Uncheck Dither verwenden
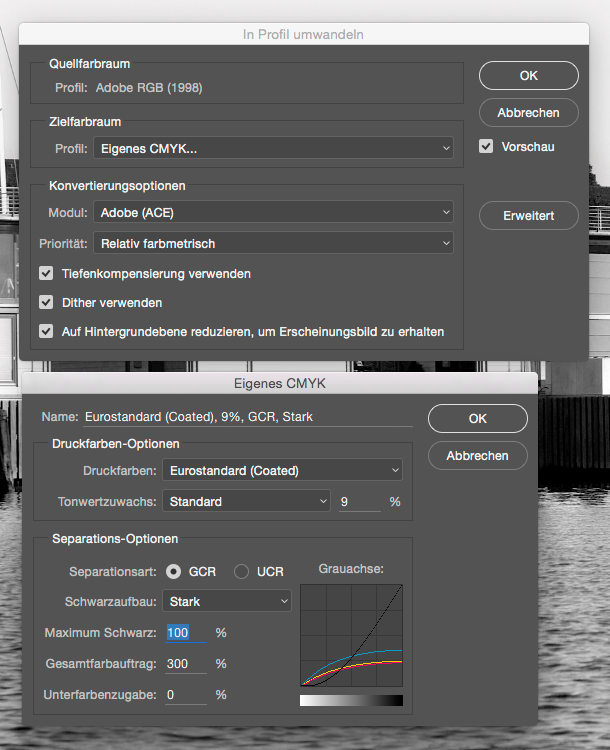The width and height of the screenshot is (610, 750). (46, 302)
